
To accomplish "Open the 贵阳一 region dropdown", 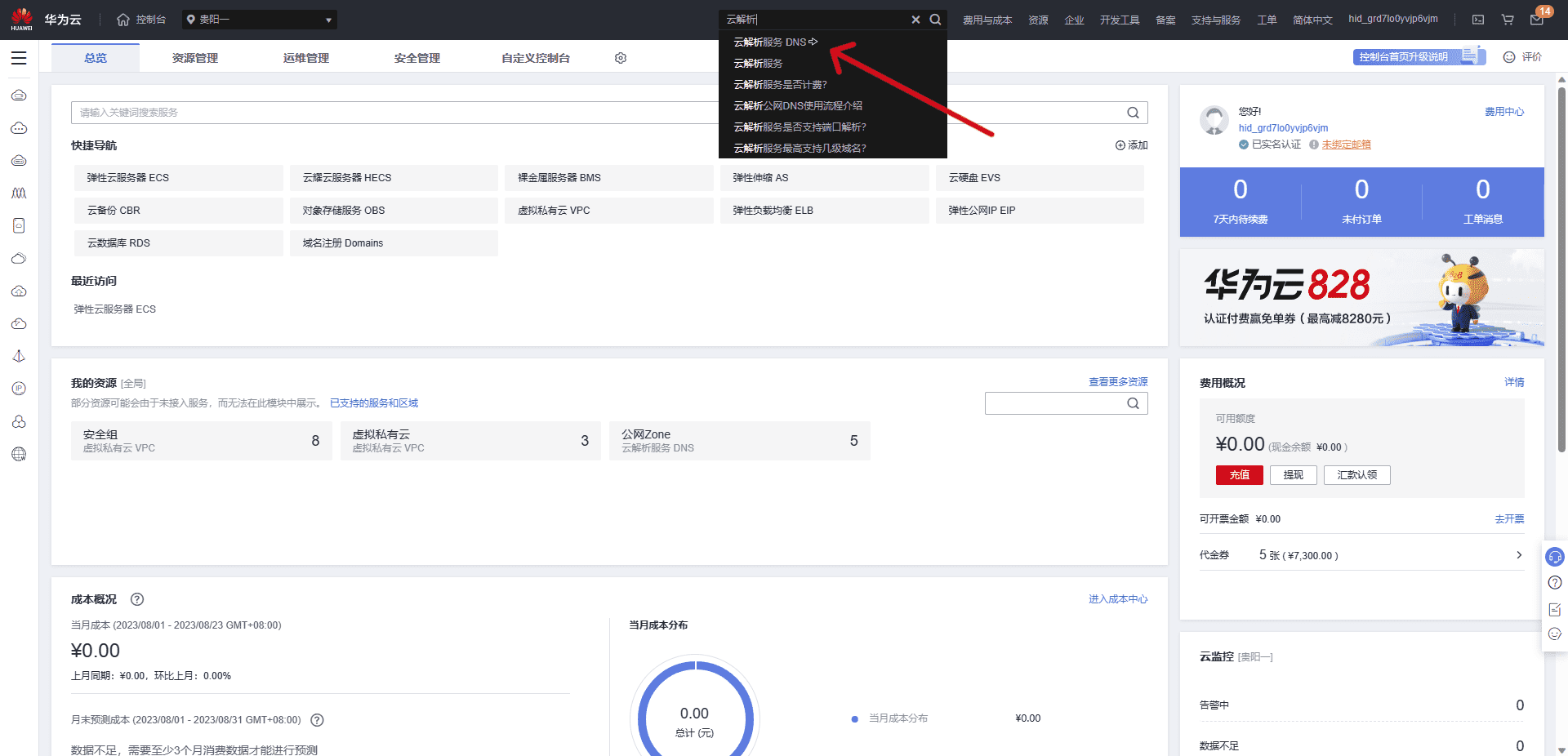I will coord(259,20).
